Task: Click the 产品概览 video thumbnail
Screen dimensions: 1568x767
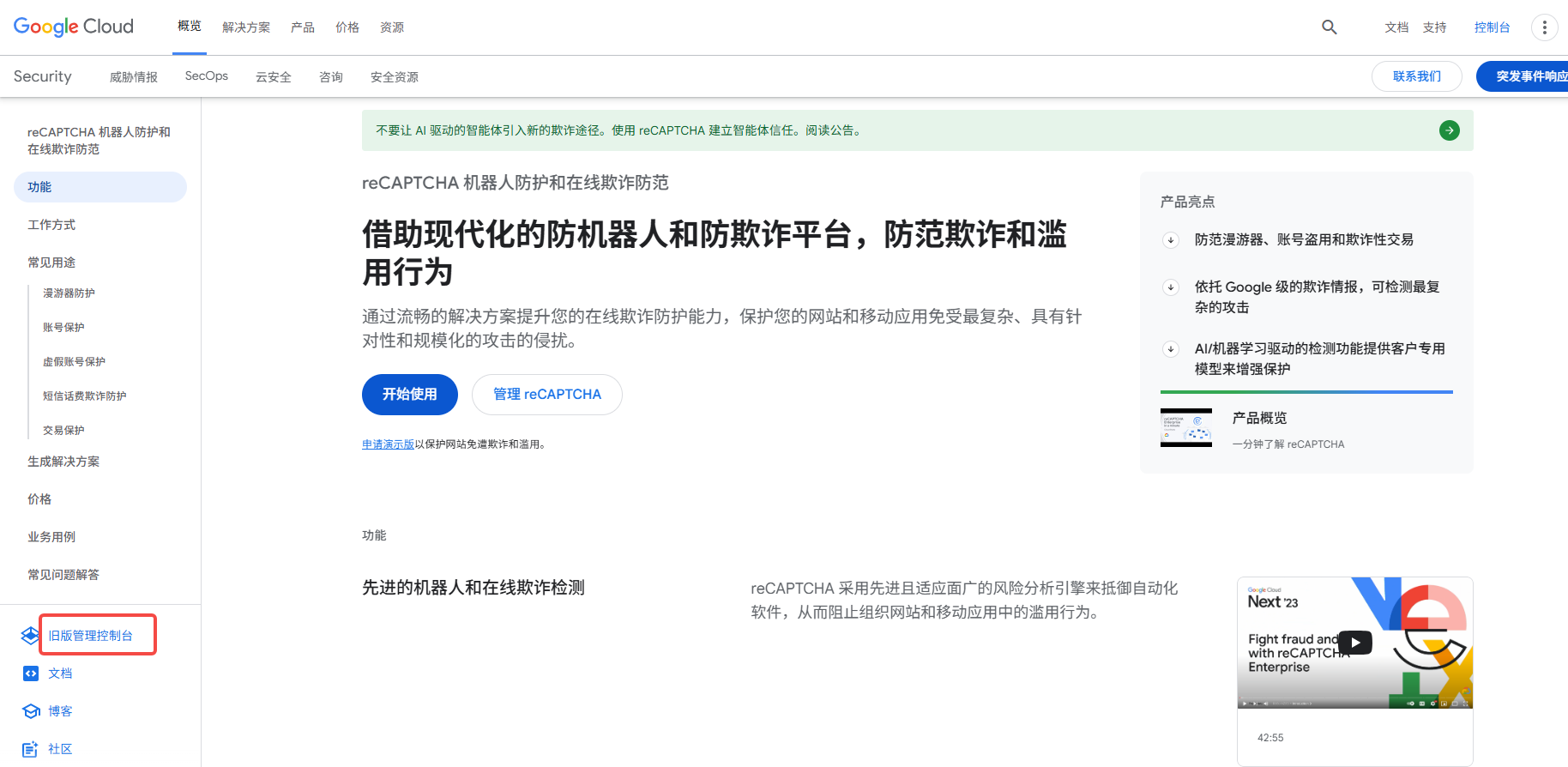Action: (x=1186, y=427)
